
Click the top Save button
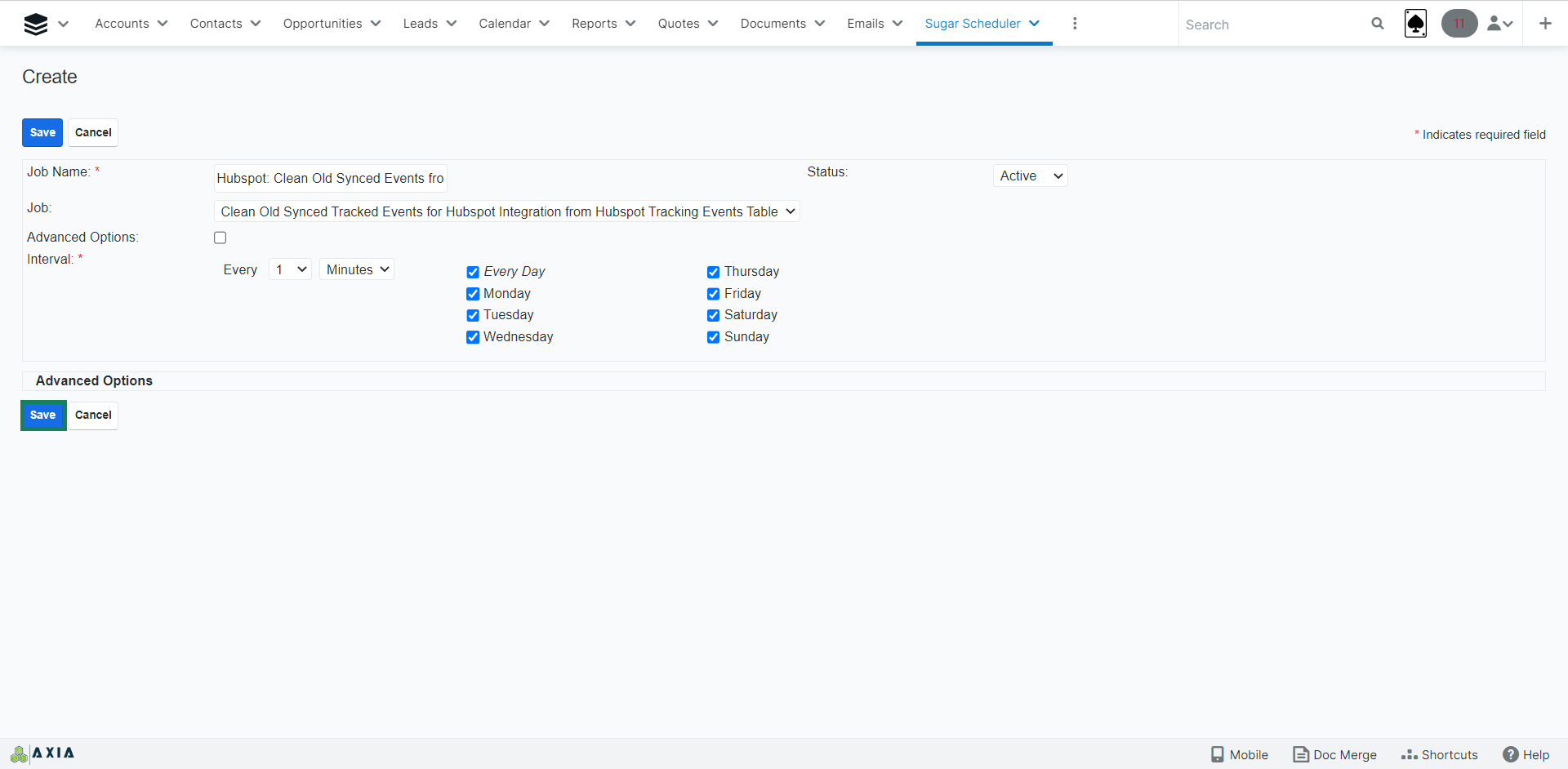(42, 132)
